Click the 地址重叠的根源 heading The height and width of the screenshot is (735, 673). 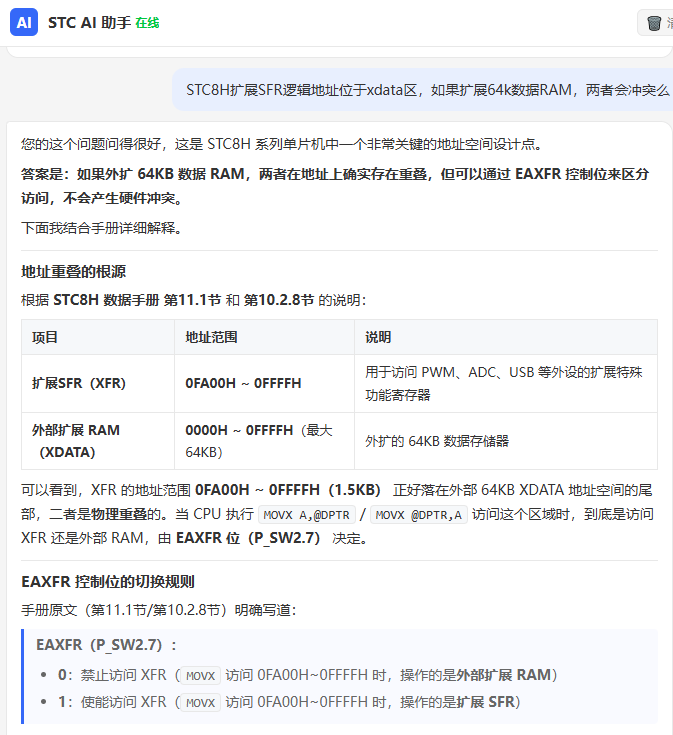coord(74,271)
